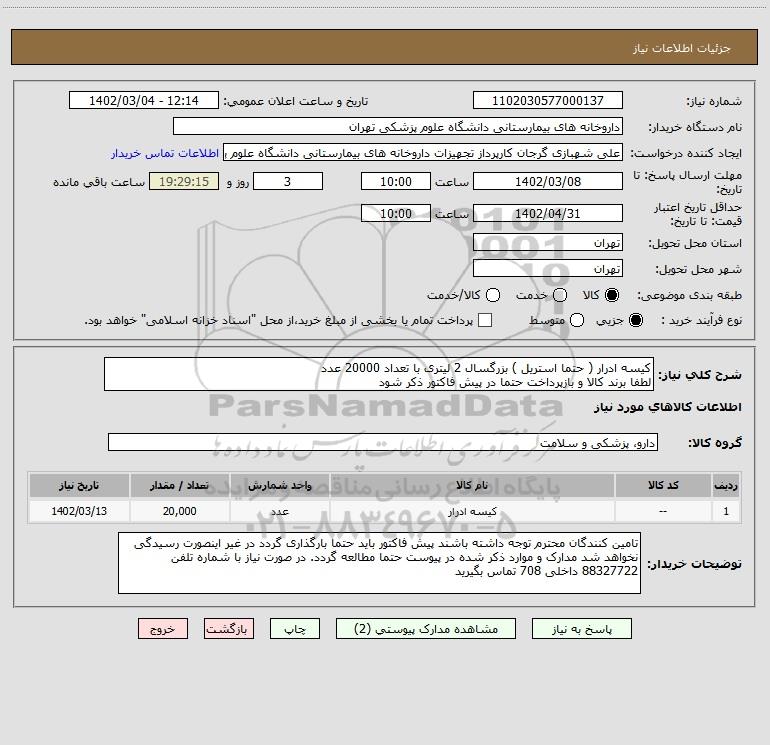
Task: Click the 'اطلاعات کالاهای مورد نیاز' section heading
Action: coord(668,407)
